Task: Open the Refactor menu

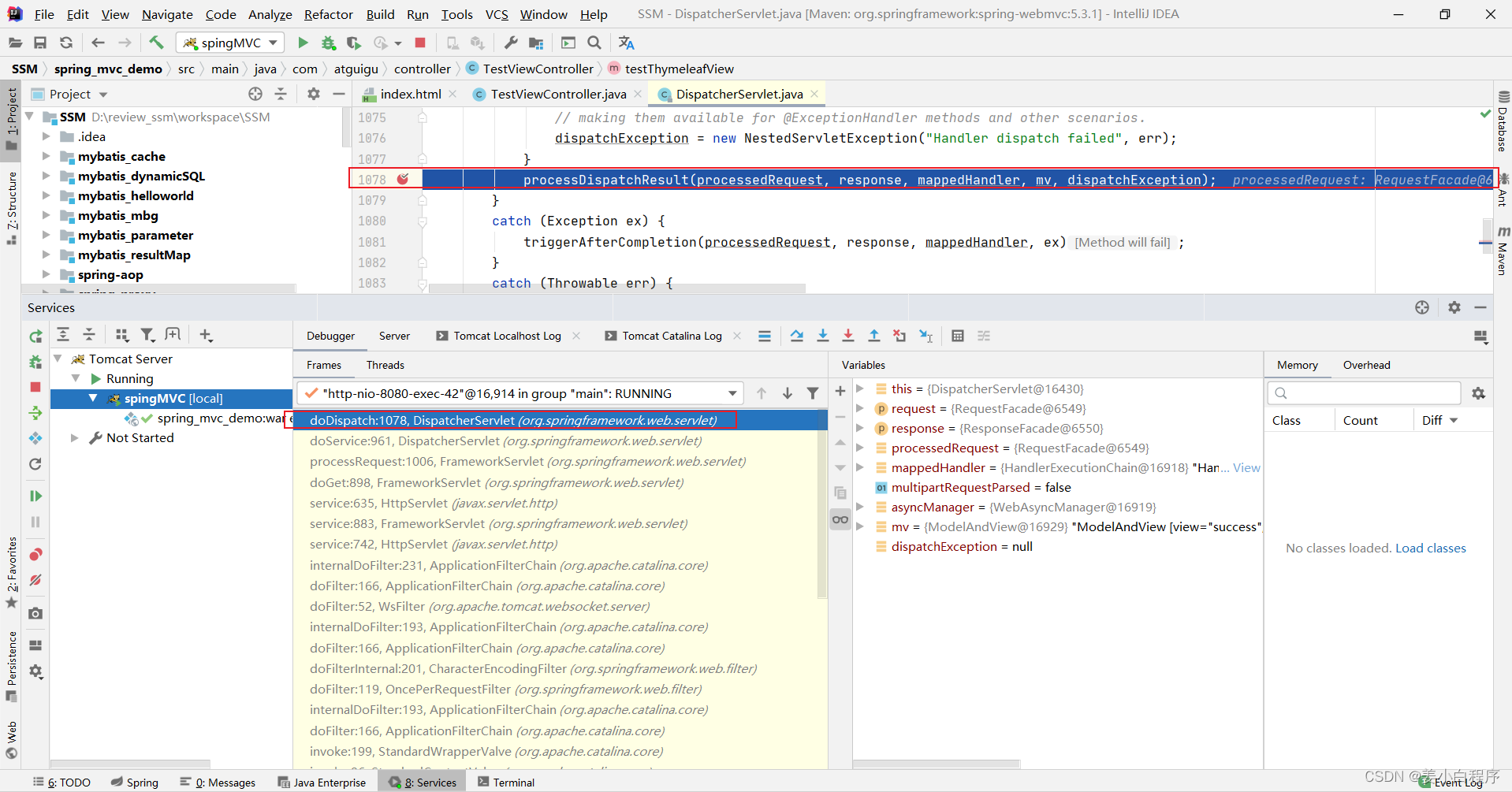Action: [328, 14]
